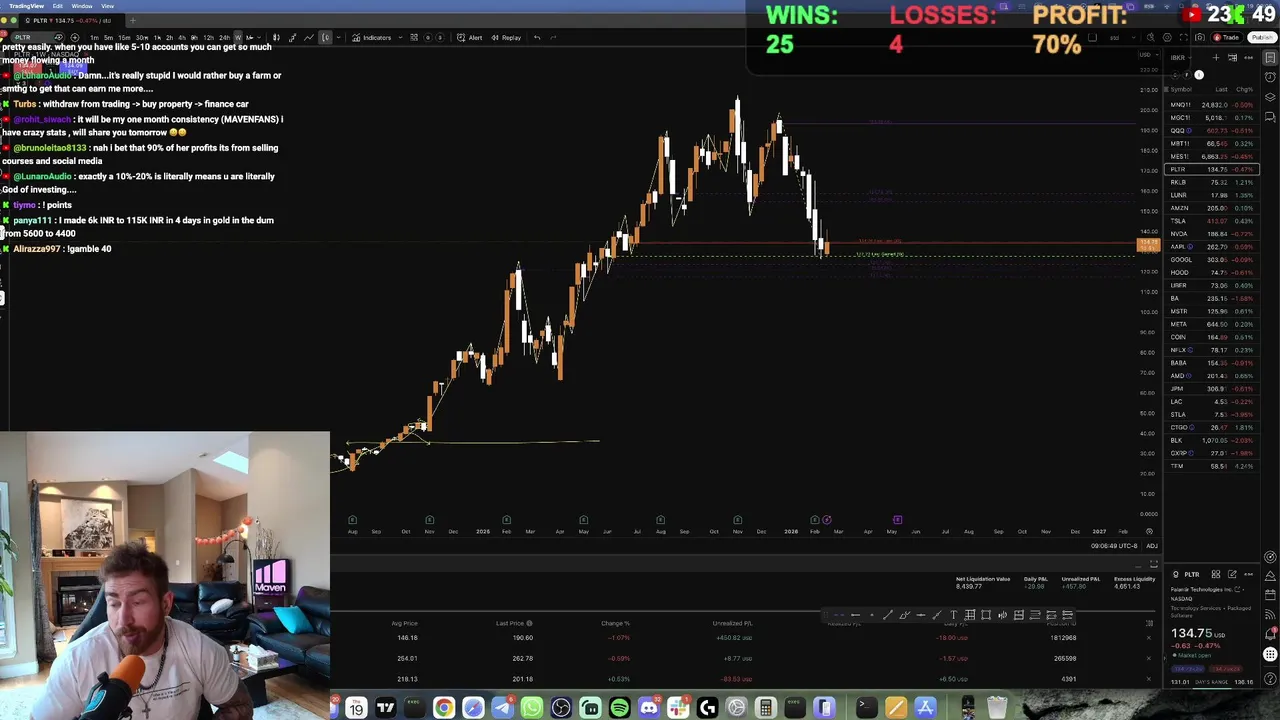Open the View menu
Screen dimensions: 1280x720
(x=107, y=6)
